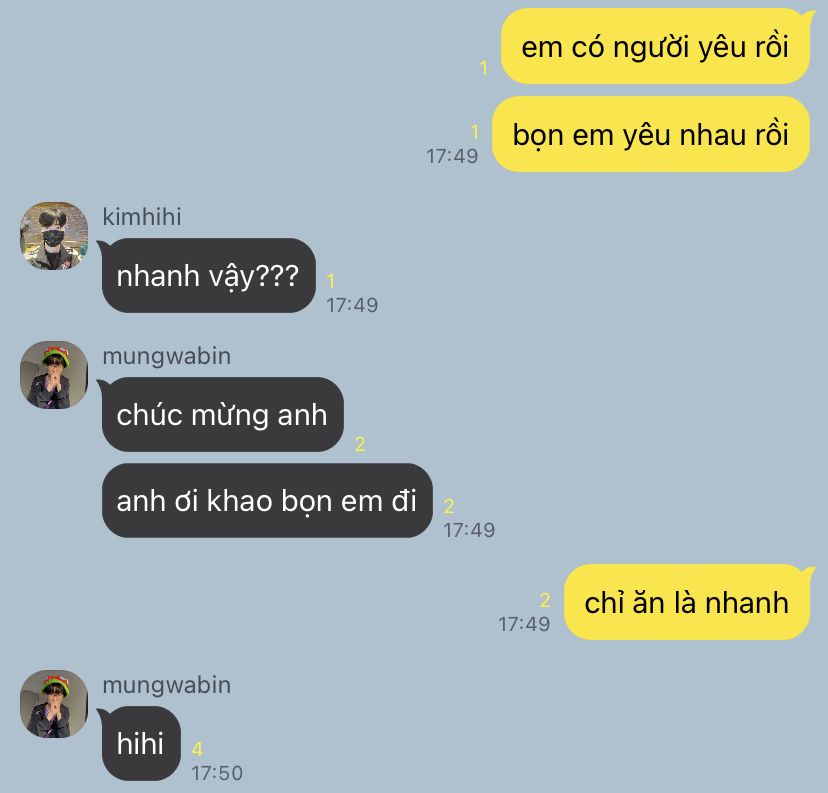Screen dimensions: 828x793
Task: Tap unread count beside 'chúc mừng anh'
Action: click(x=360, y=444)
